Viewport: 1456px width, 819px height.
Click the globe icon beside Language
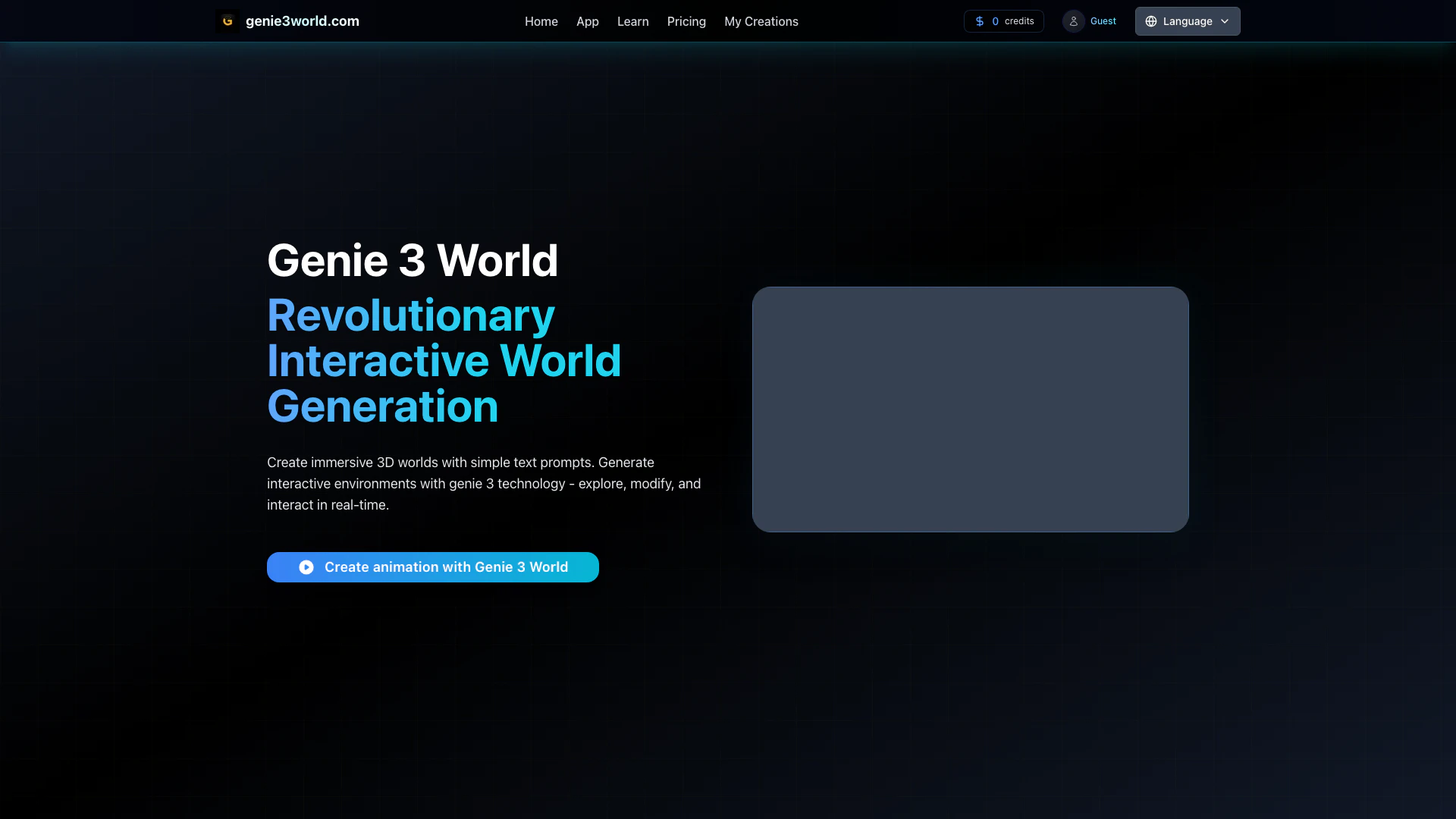(1151, 21)
